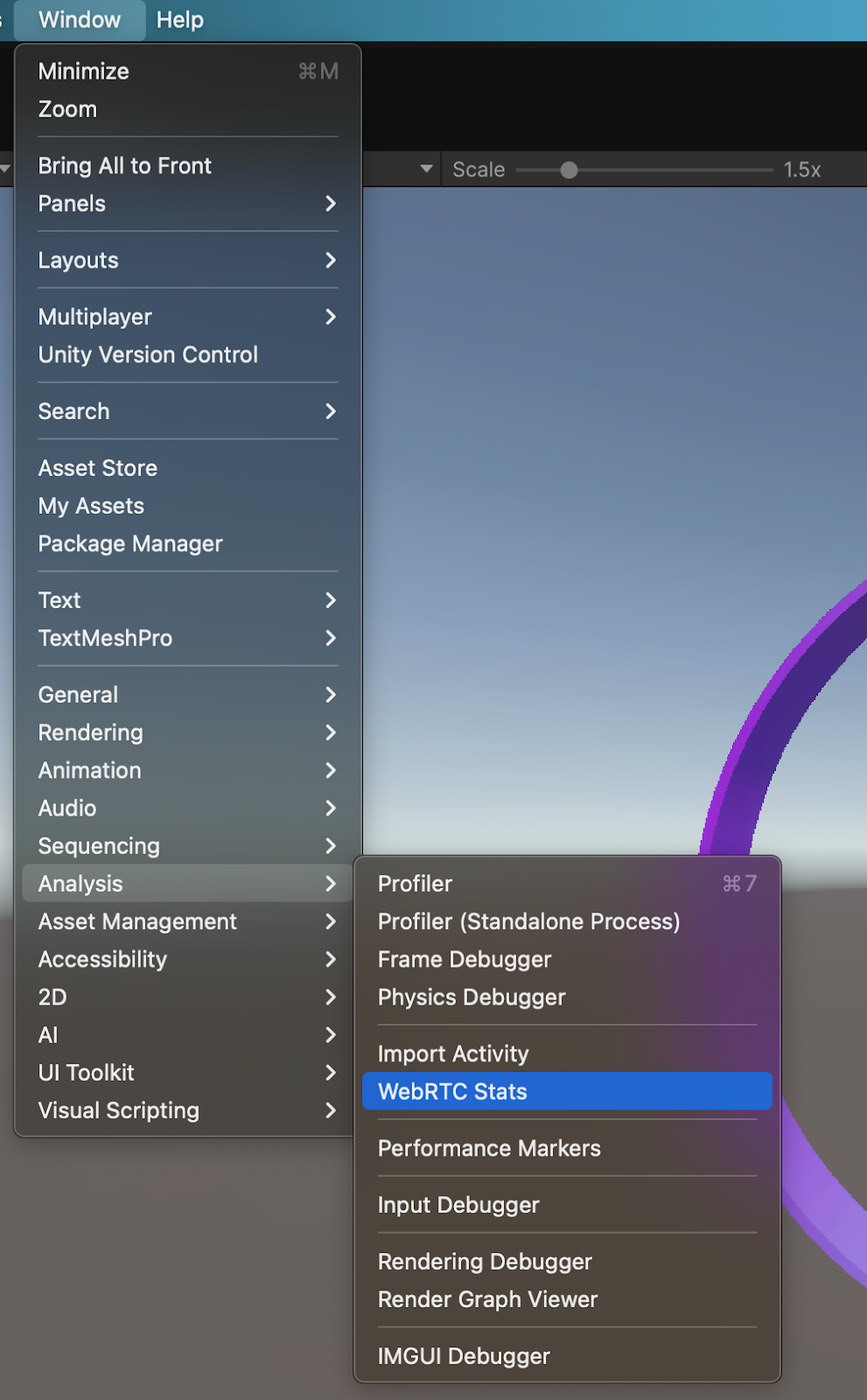The height and width of the screenshot is (1400, 867).
Task: Expand the 2D submenu
Action: 188,997
